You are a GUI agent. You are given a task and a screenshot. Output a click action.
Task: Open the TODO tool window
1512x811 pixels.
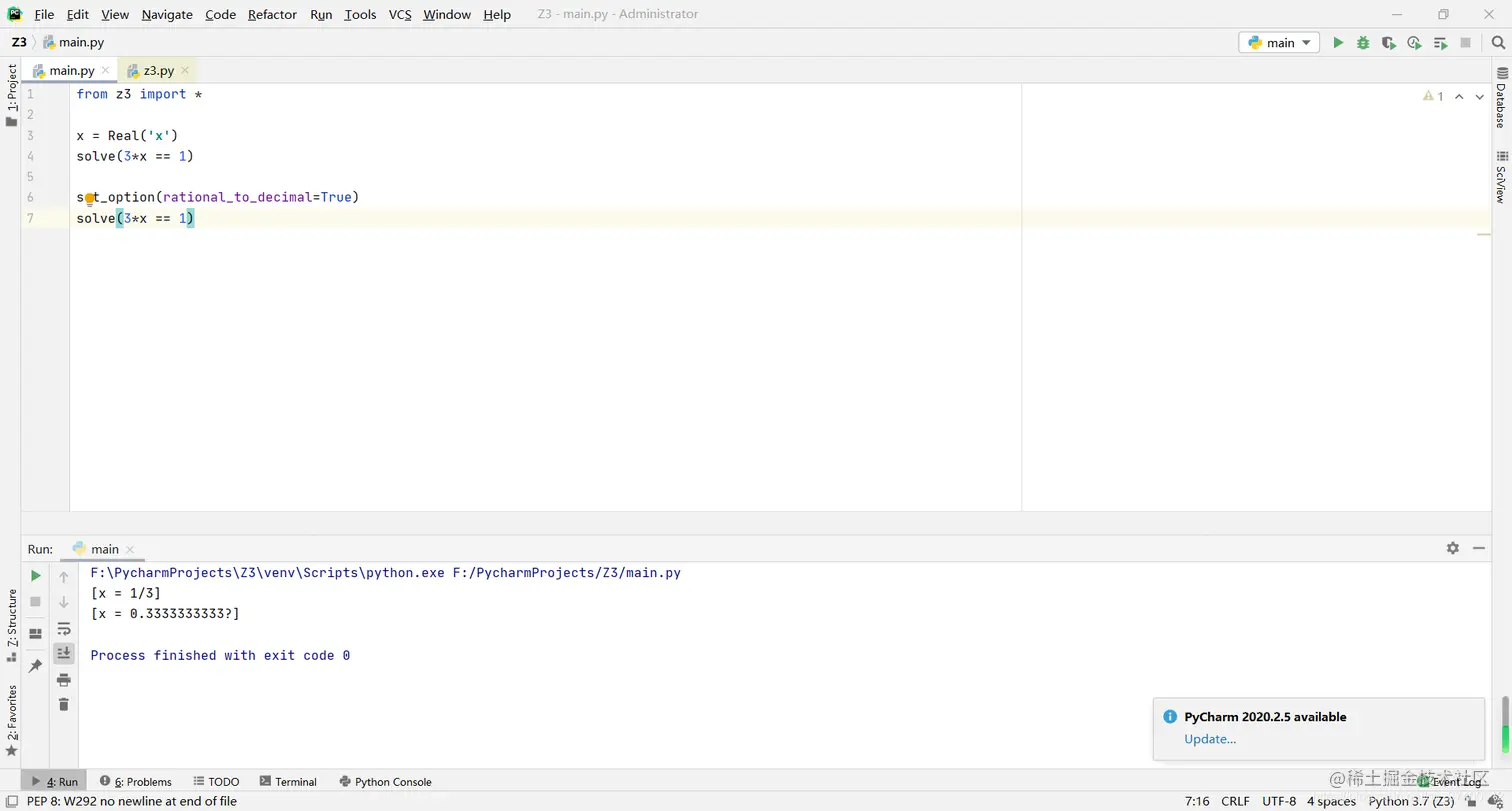click(x=216, y=782)
